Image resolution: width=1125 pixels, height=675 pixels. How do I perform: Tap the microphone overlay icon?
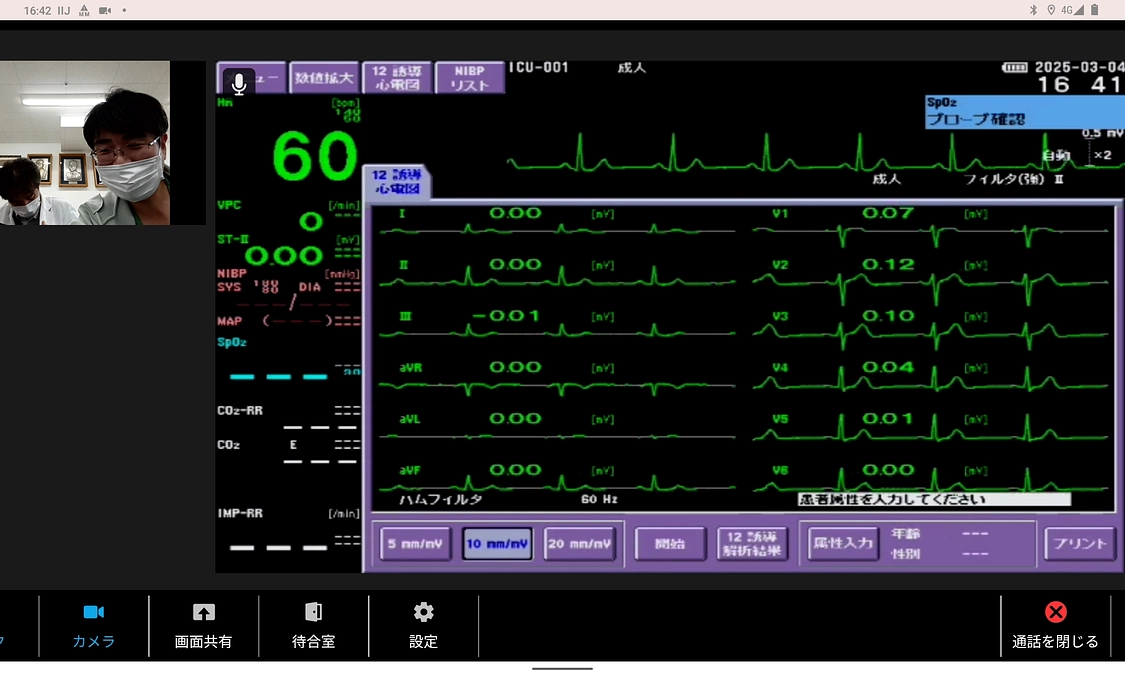pyautogui.click(x=238, y=82)
